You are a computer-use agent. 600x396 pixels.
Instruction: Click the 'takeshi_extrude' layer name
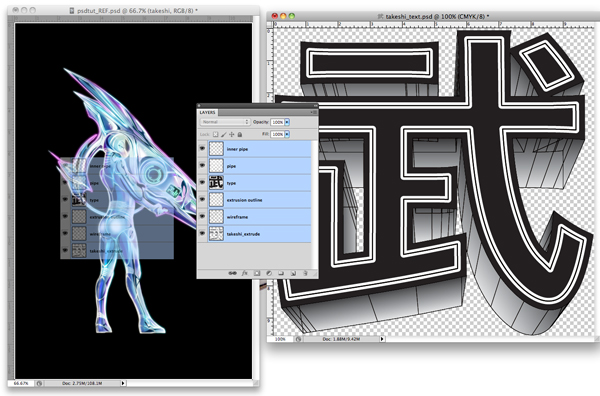(x=243, y=234)
